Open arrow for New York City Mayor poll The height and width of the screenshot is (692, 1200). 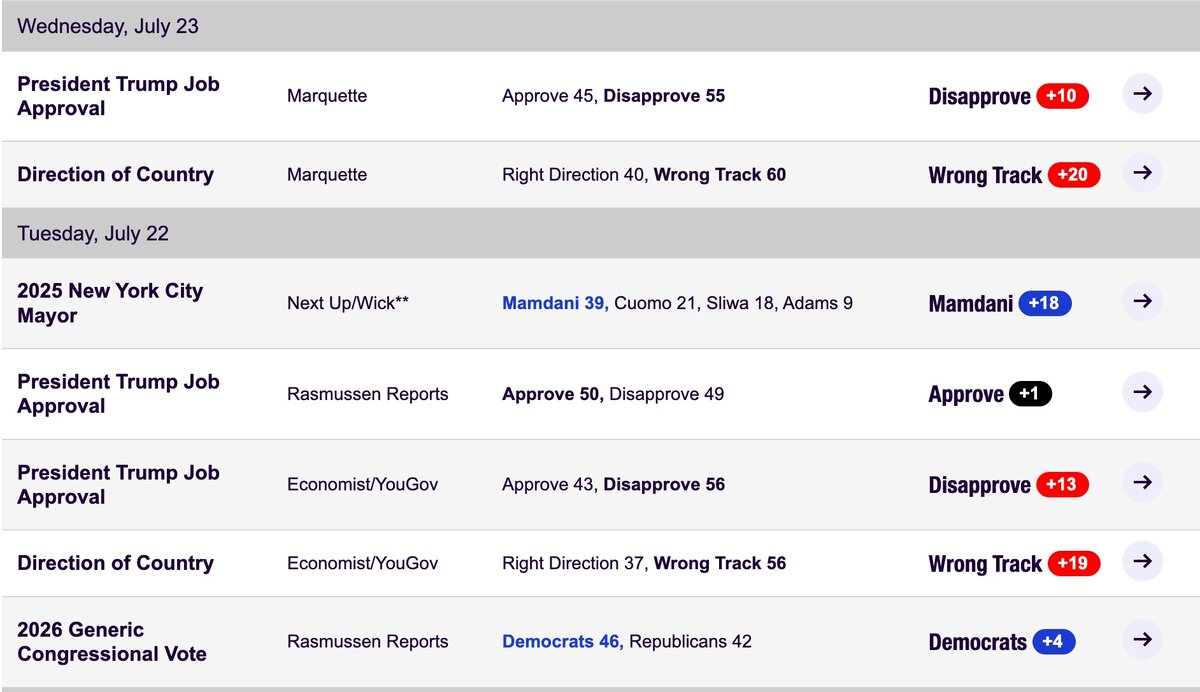(x=1142, y=302)
